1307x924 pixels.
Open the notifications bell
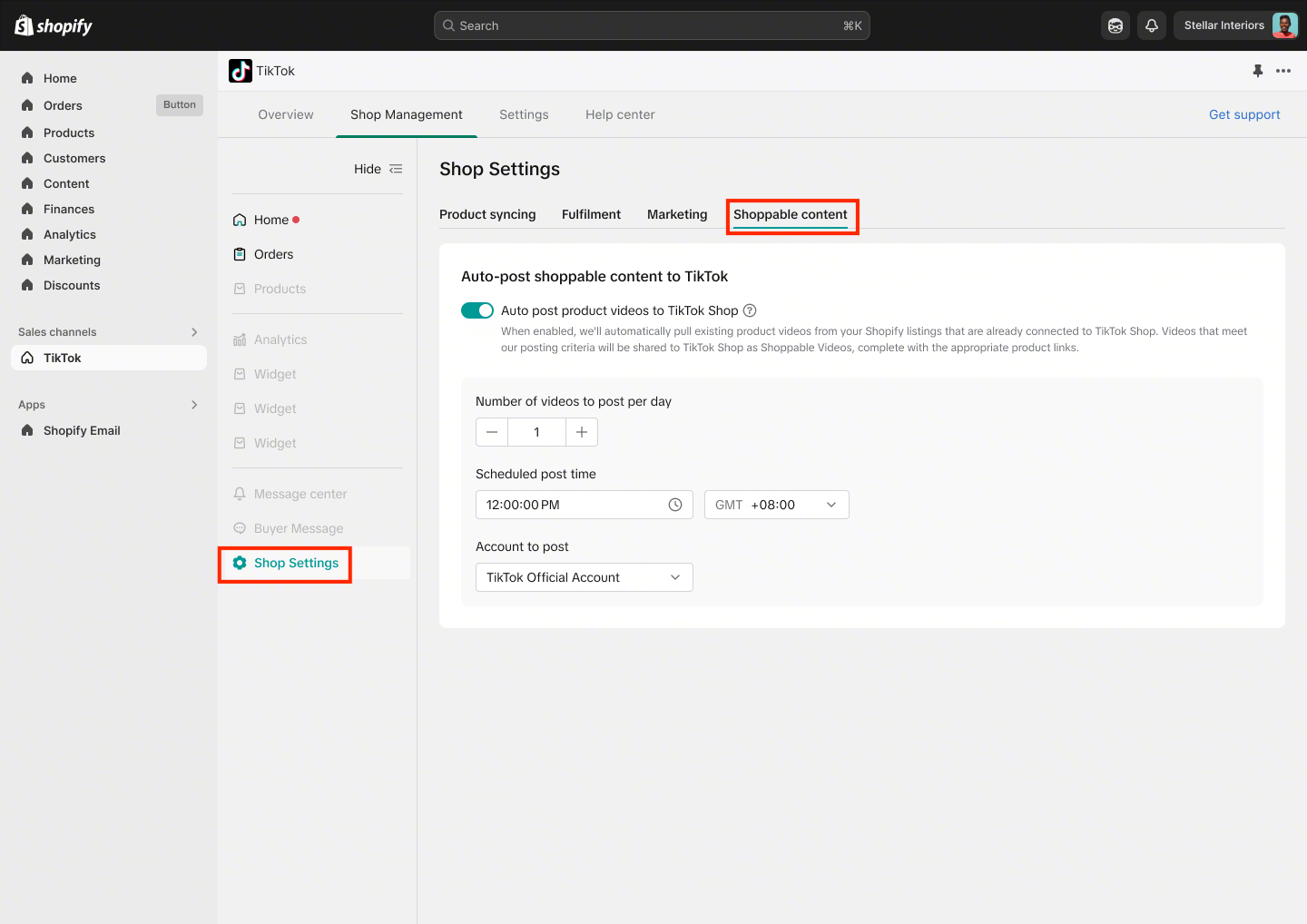(x=1152, y=25)
